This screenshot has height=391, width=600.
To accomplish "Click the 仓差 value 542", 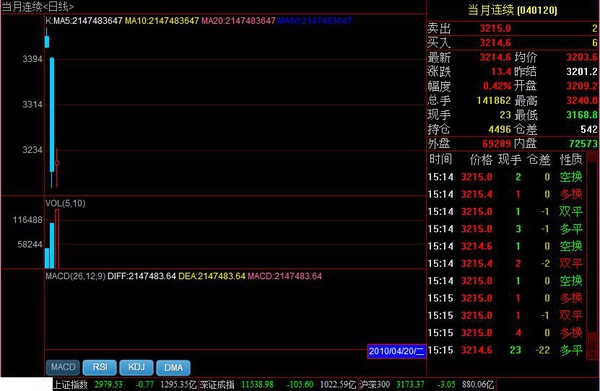I will (589, 130).
